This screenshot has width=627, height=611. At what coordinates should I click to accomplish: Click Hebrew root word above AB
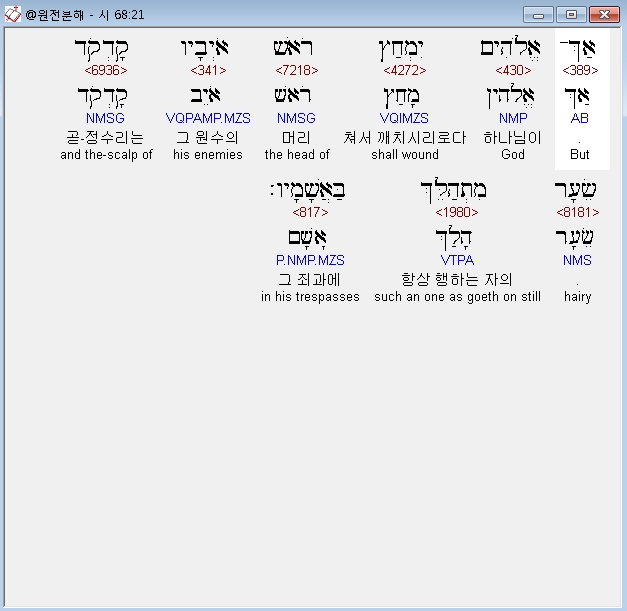tap(577, 97)
